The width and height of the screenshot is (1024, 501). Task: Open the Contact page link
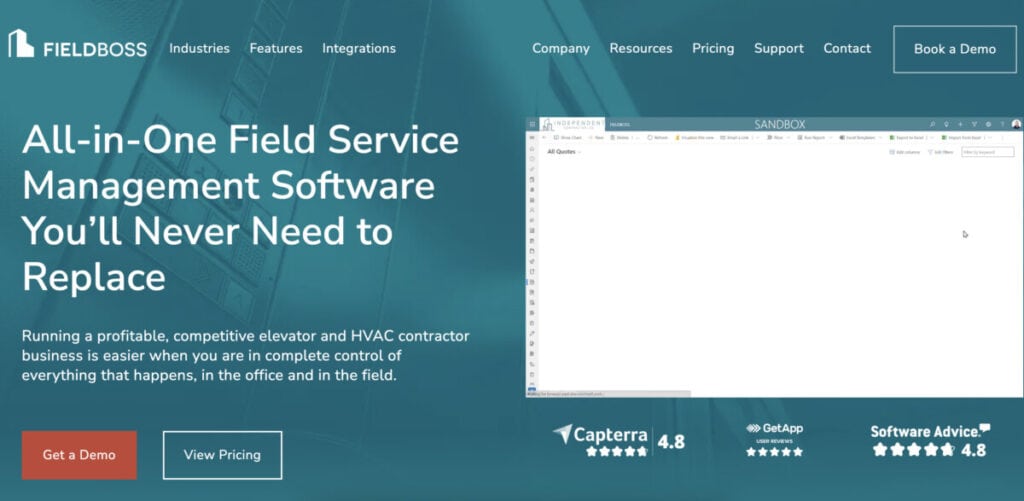847,48
